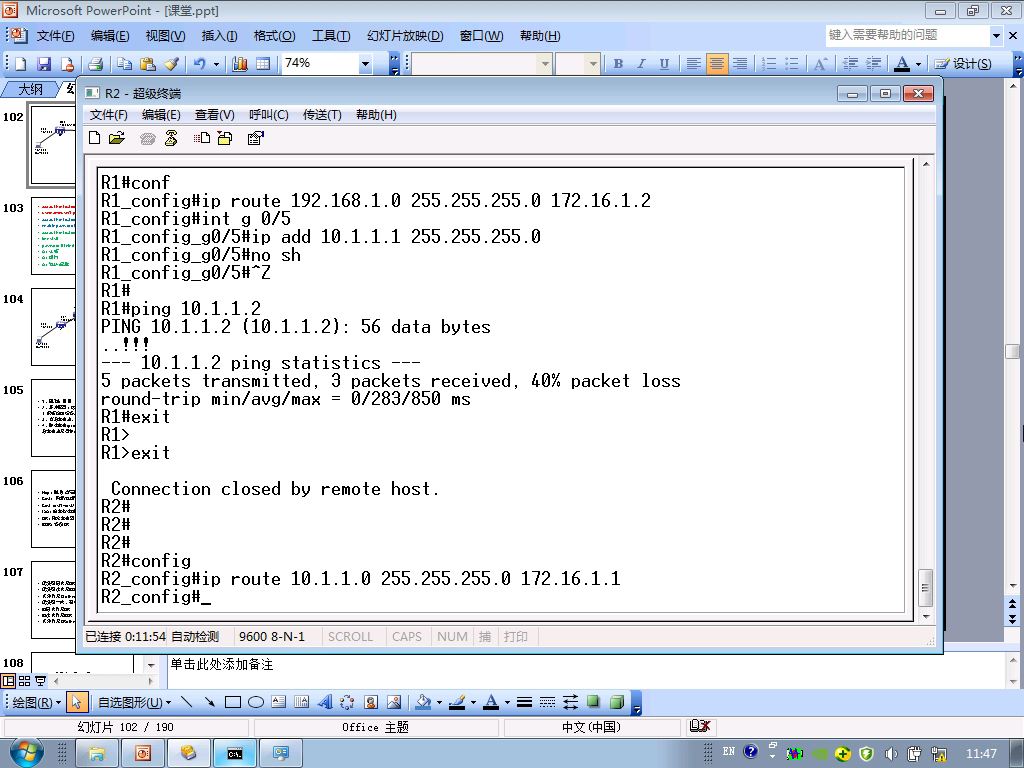Click PowerPoint New document icon

pyautogui.click(x=21, y=63)
